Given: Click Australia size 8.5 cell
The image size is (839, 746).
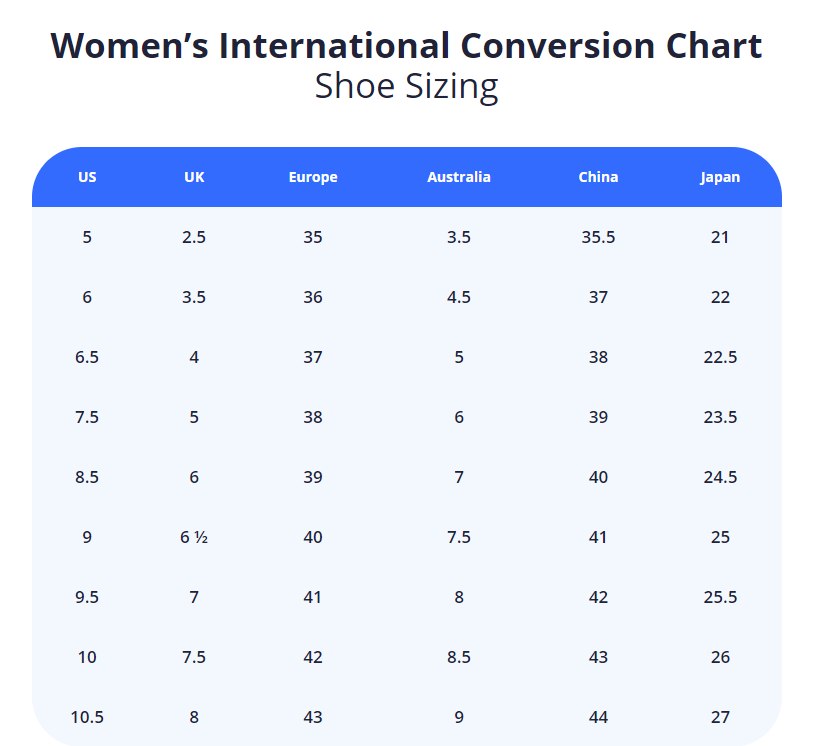Looking at the screenshot, I should pyautogui.click(x=459, y=657).
